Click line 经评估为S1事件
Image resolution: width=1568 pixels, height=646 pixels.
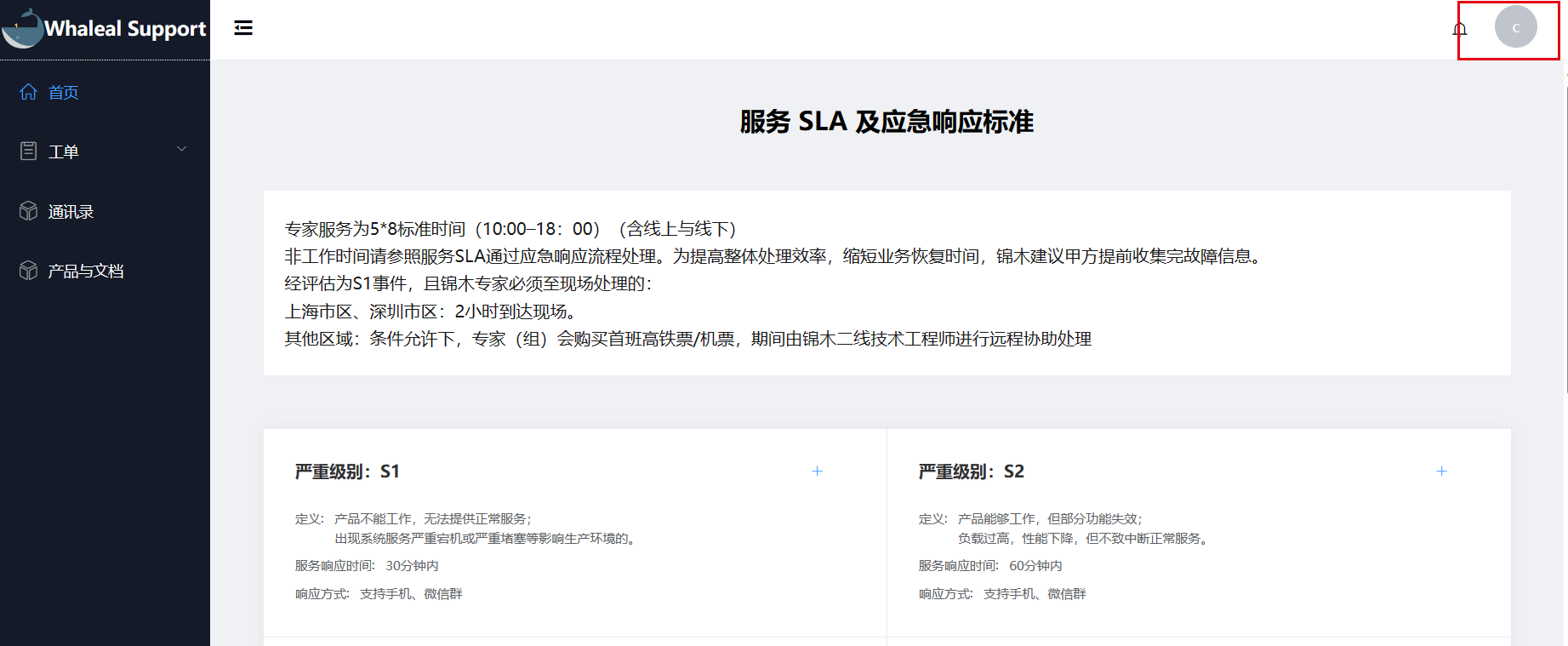click(468, 283)
